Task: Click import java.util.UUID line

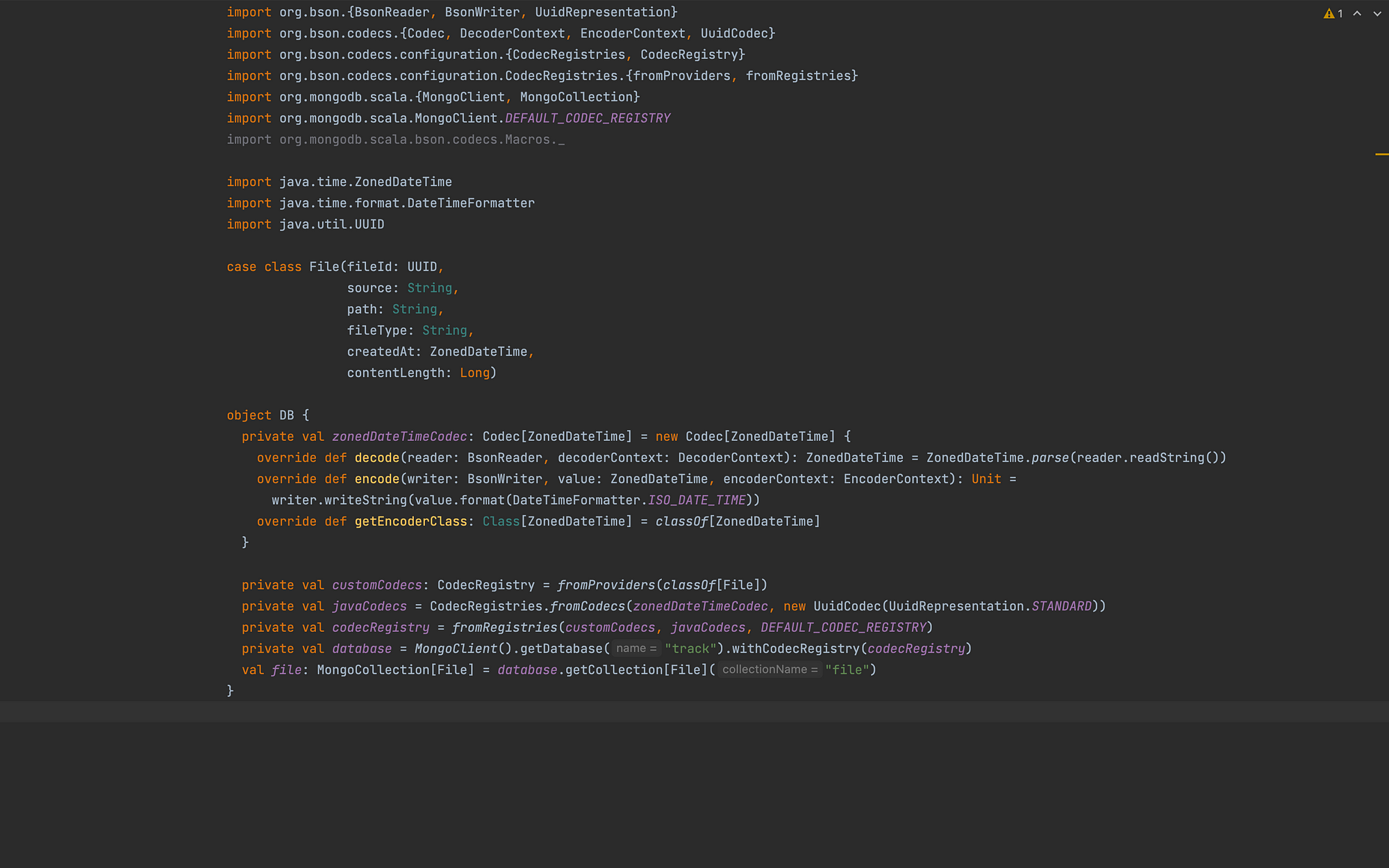Action: click(306, 224)
